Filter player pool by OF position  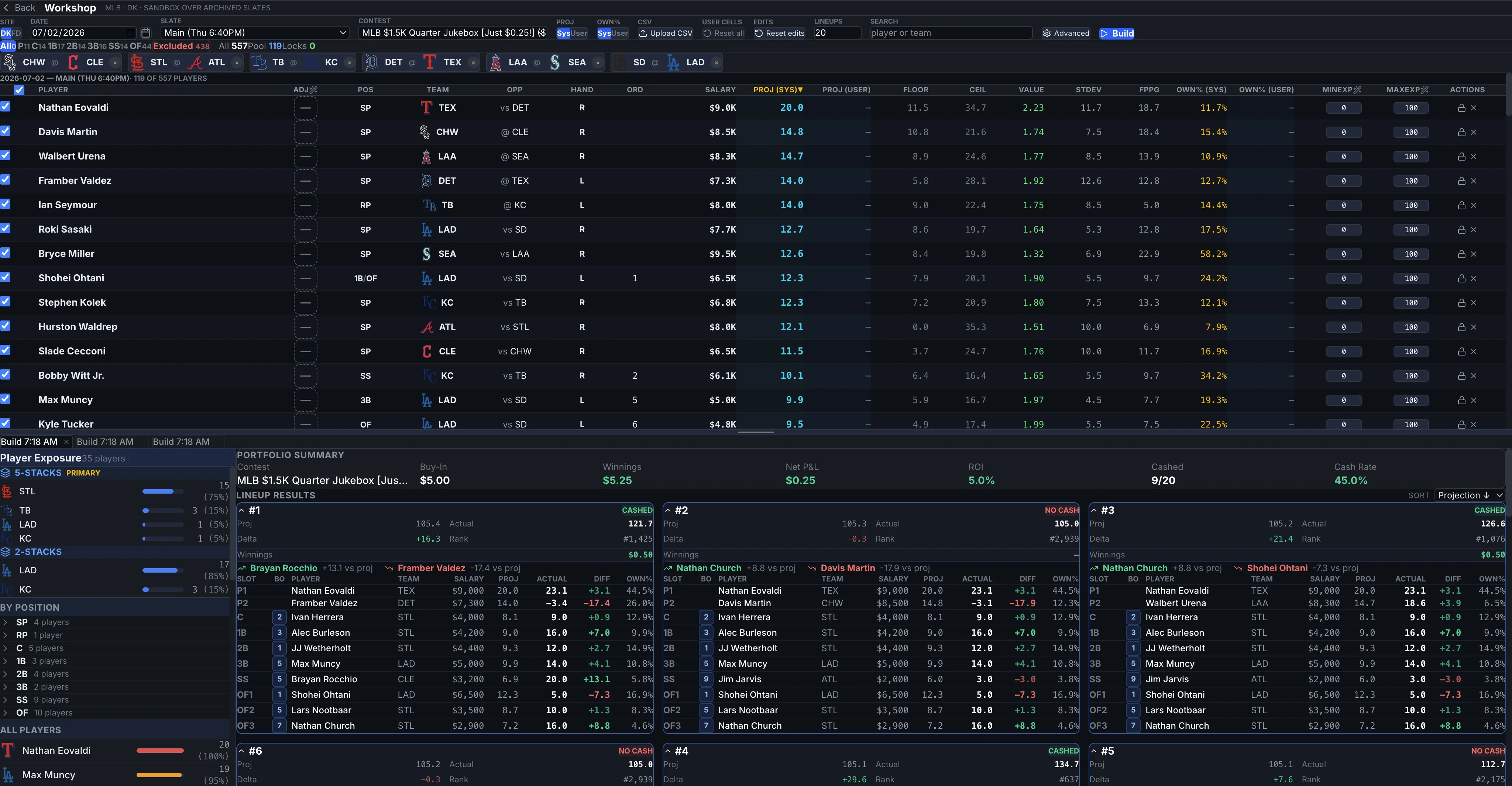140,47
